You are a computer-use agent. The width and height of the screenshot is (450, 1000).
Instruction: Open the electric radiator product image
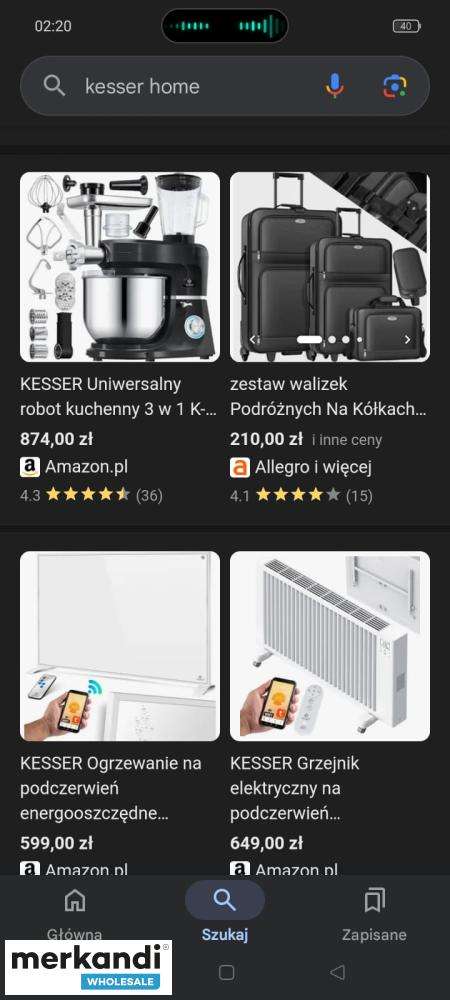(330, 646)
